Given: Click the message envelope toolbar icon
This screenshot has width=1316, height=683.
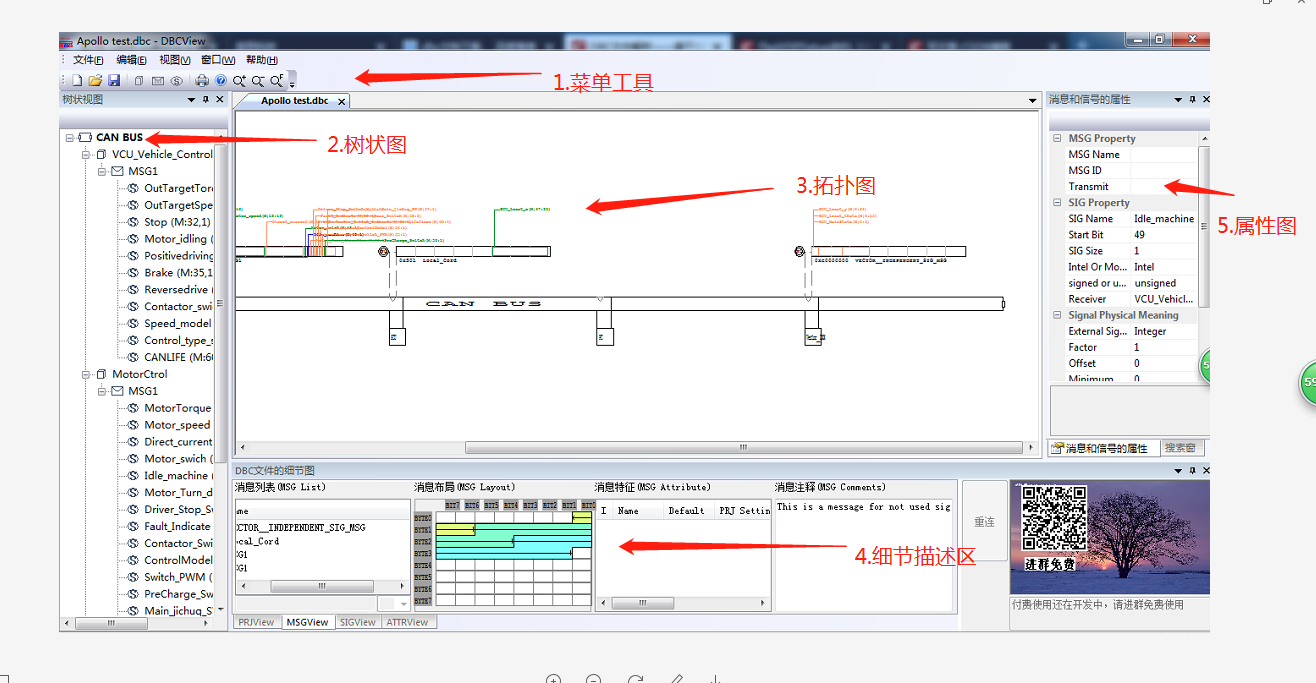Looking at the screenshot, I should pyautogui.click(x=157, y=81).
